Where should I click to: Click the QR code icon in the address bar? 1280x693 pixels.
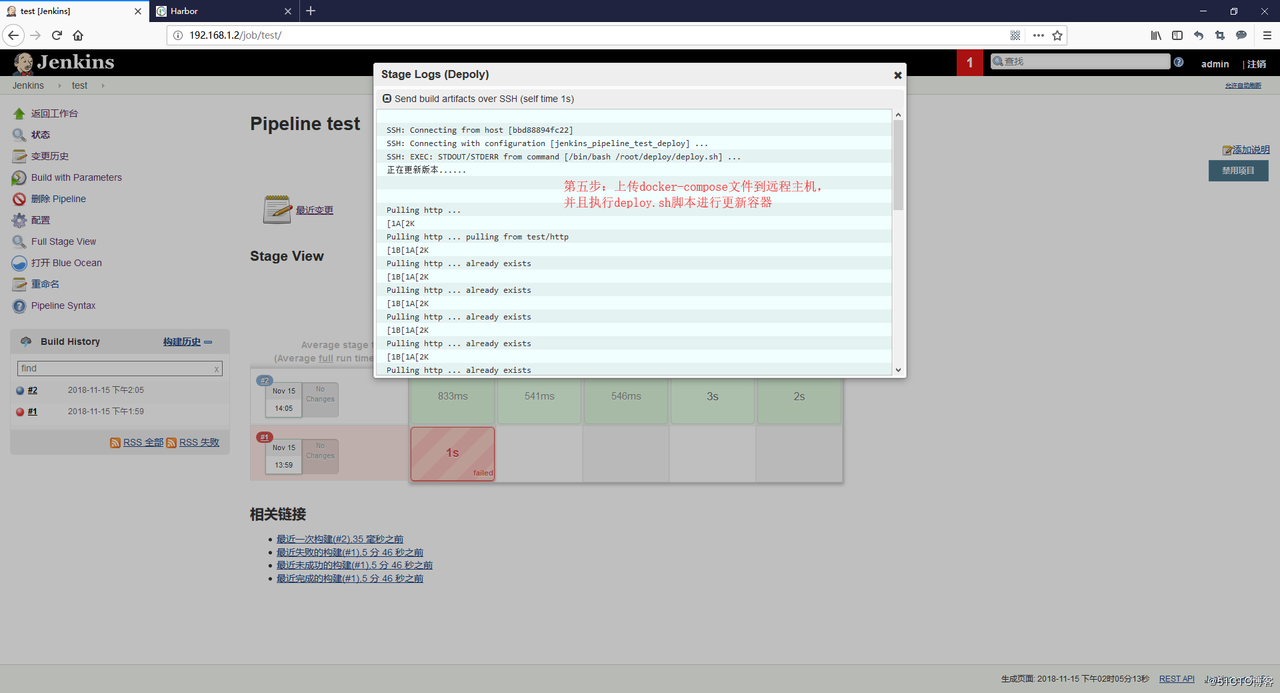click(x=1015, y=35)
